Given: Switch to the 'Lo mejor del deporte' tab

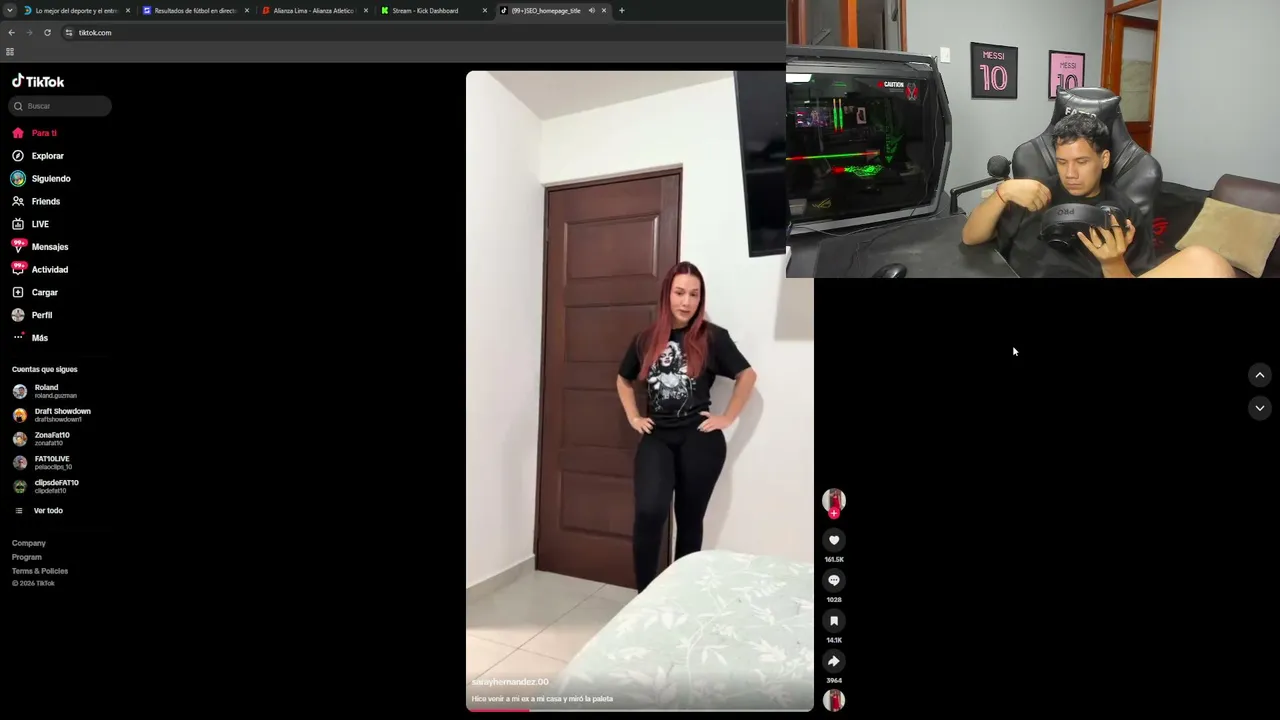Looking at the screenshot, I should click(77, 11).
